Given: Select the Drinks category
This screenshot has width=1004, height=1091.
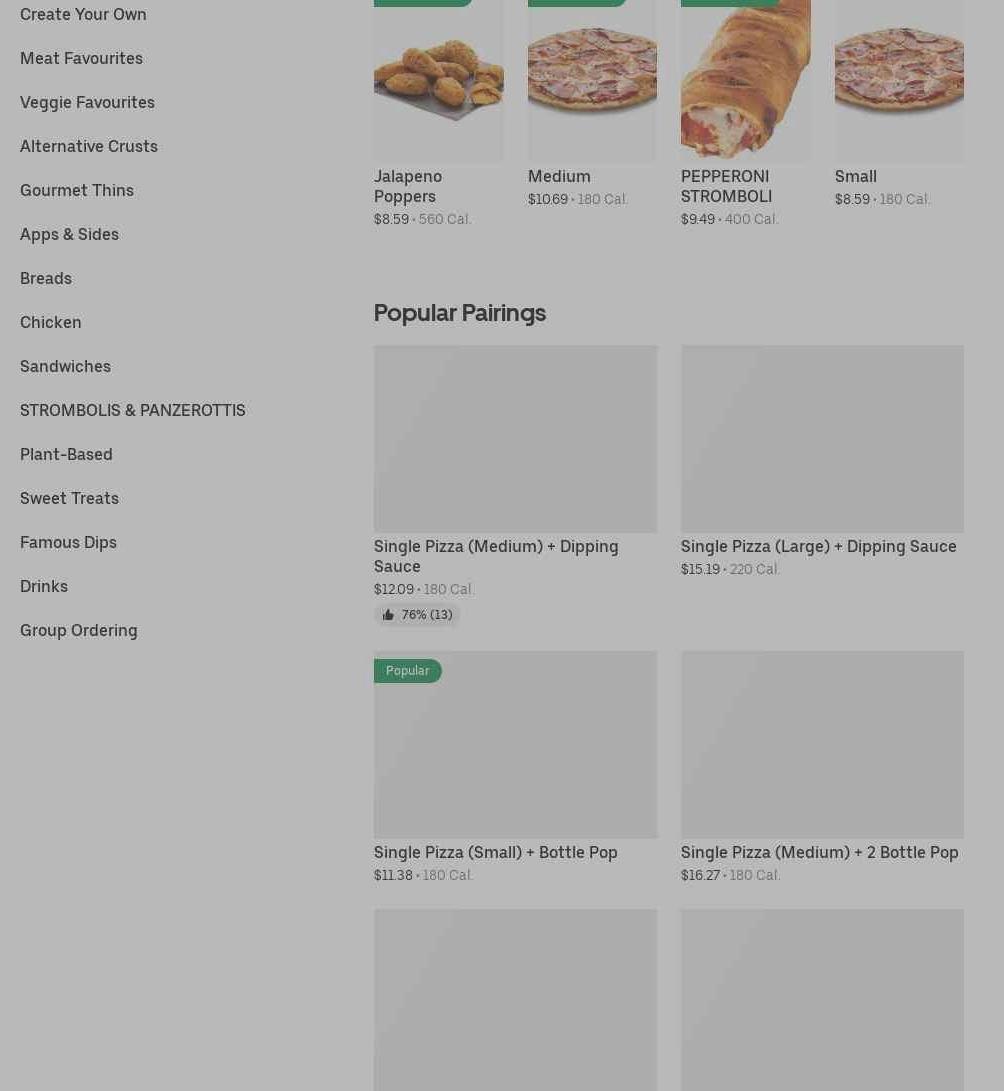Looking at the screenshot, I should 44,586.
